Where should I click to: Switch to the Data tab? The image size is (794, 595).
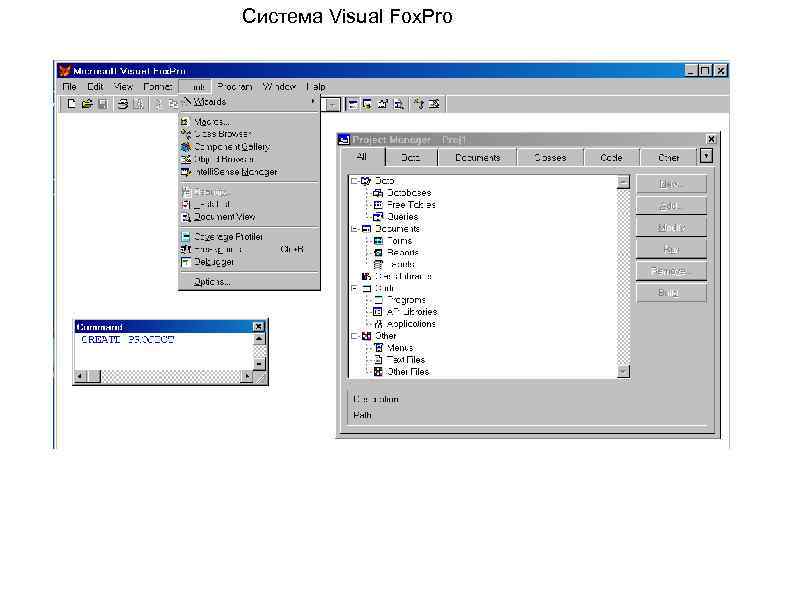[411, 157]
